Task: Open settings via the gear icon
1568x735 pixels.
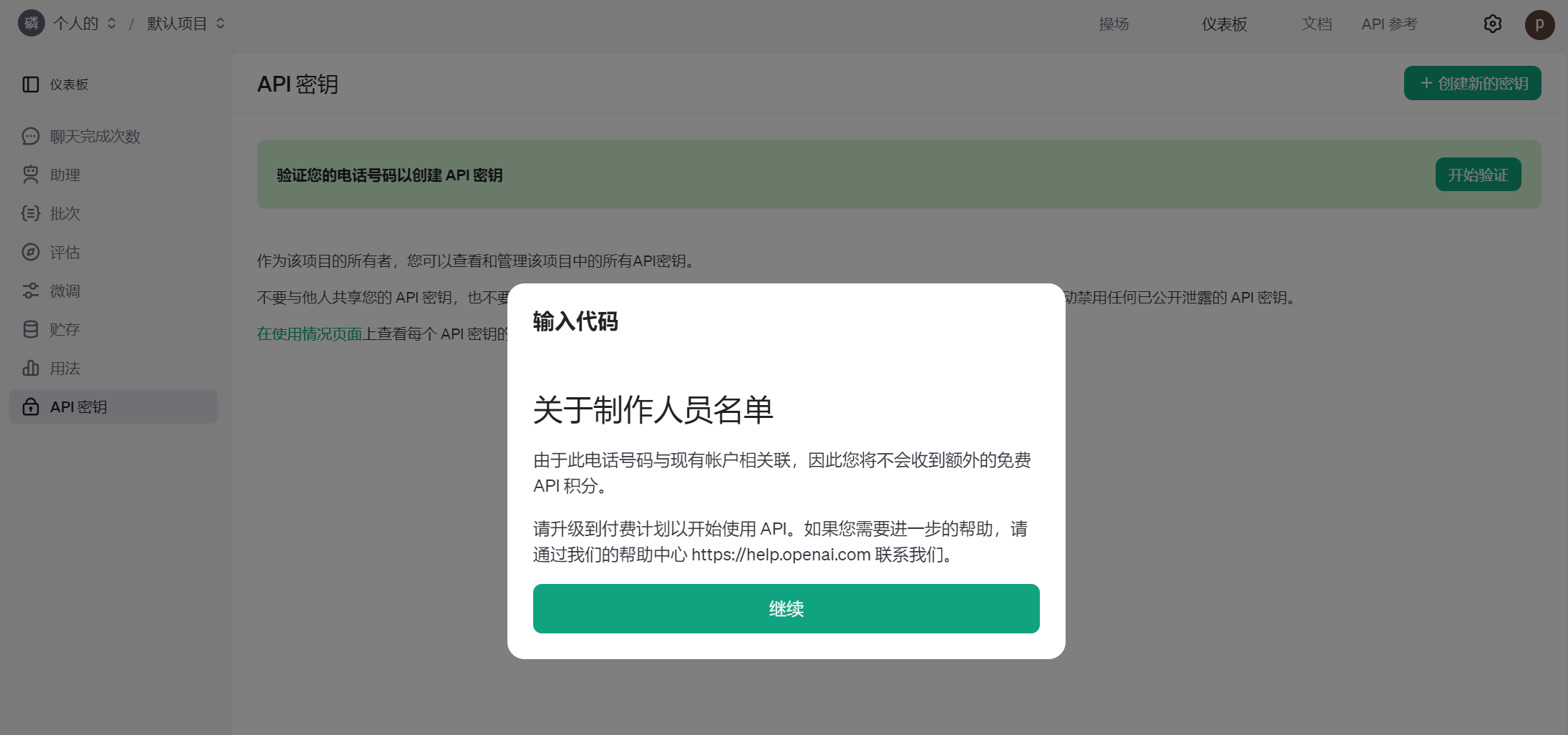Action: (x=1493, y=24)
